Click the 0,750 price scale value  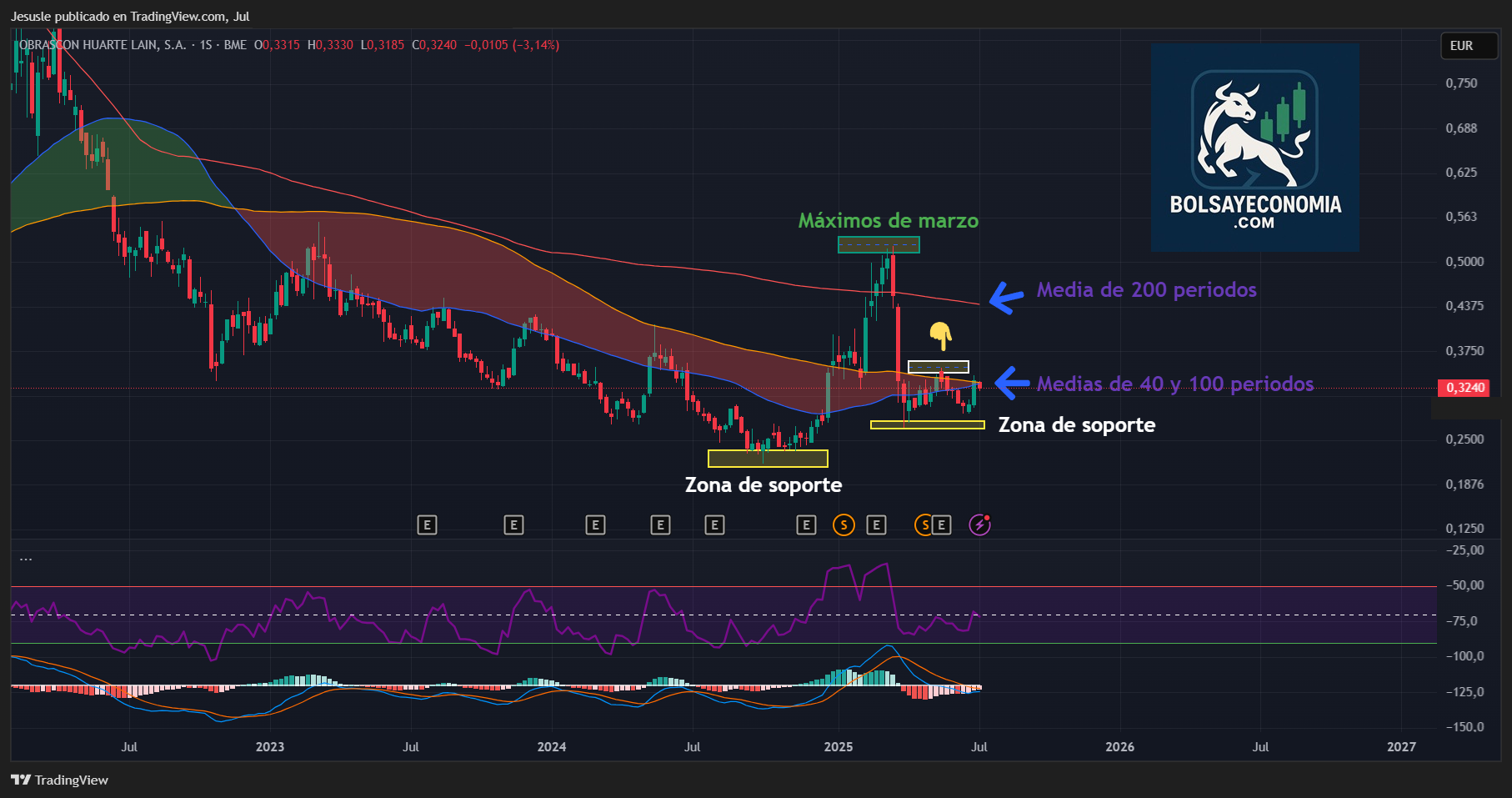pos(1461,83)
